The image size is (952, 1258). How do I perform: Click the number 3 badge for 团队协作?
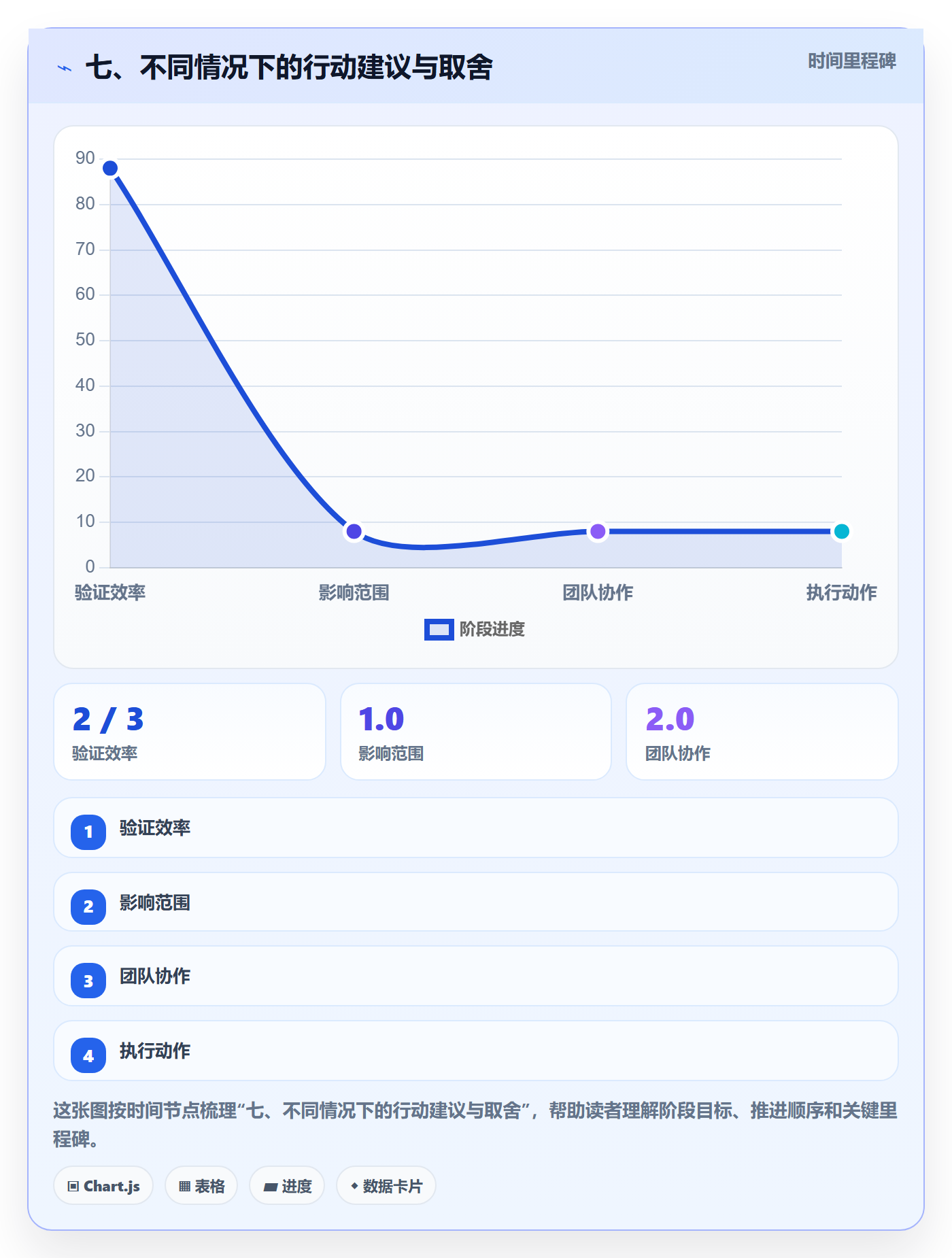(x=88, y=981)
